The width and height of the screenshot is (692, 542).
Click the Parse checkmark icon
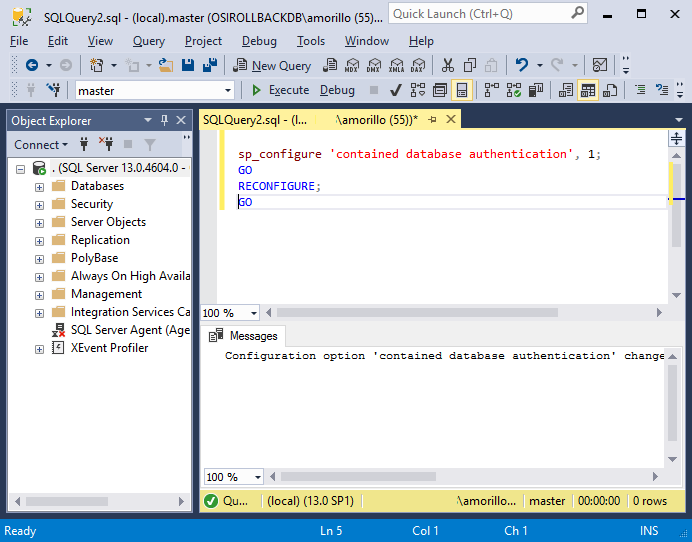pyautogui.click(x=396, y=90)
